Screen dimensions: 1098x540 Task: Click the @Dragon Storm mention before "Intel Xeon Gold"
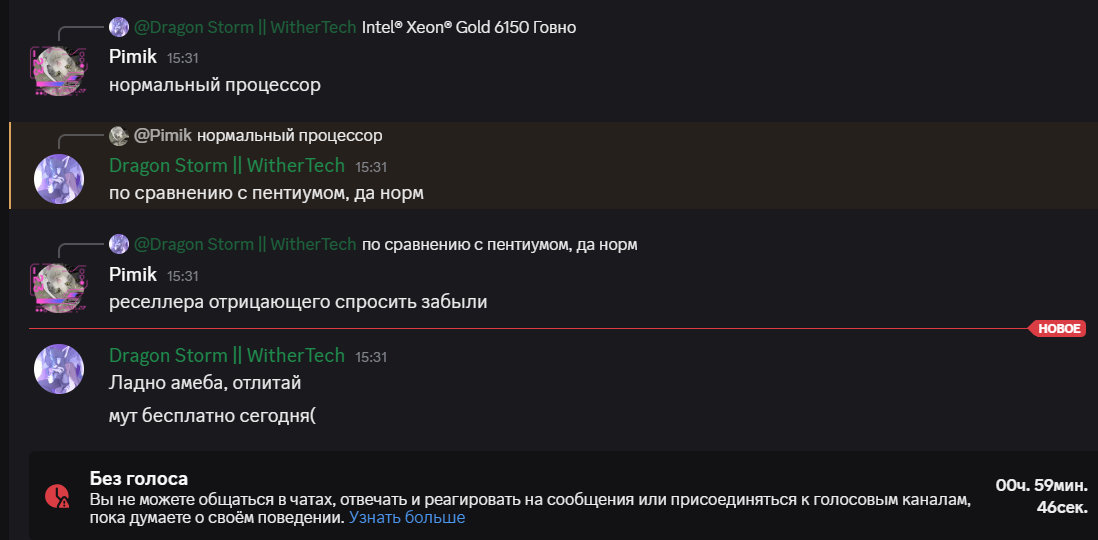245,27
